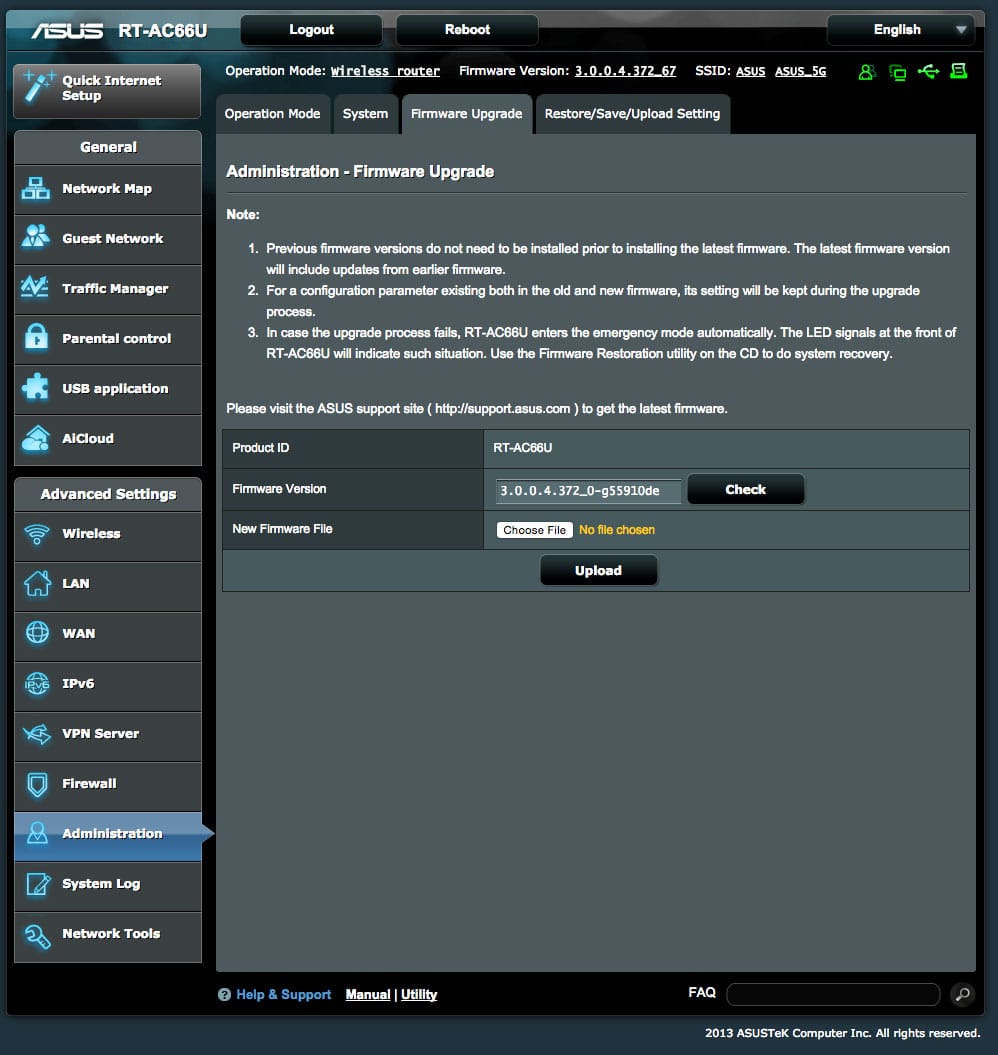Click the Firmware Version text field
Screen dimensions: 998x1055
(x=588, y=490)
